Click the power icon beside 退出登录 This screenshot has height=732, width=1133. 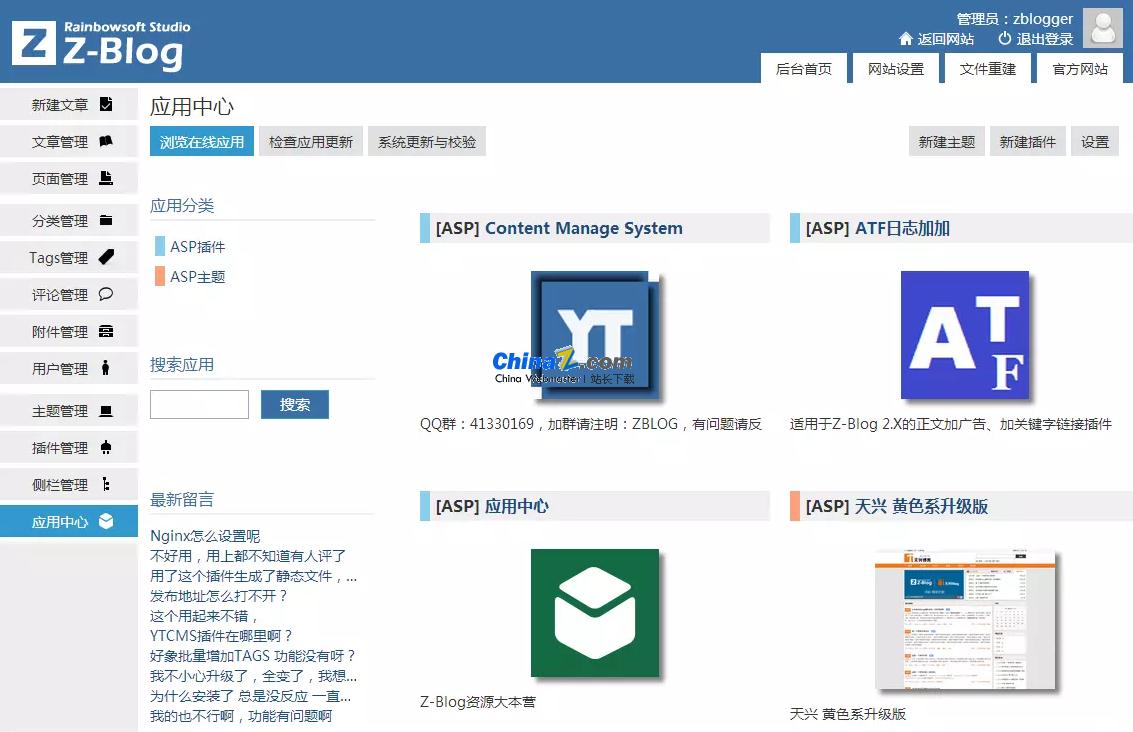pyautogui.click(x=1004, y=38)
